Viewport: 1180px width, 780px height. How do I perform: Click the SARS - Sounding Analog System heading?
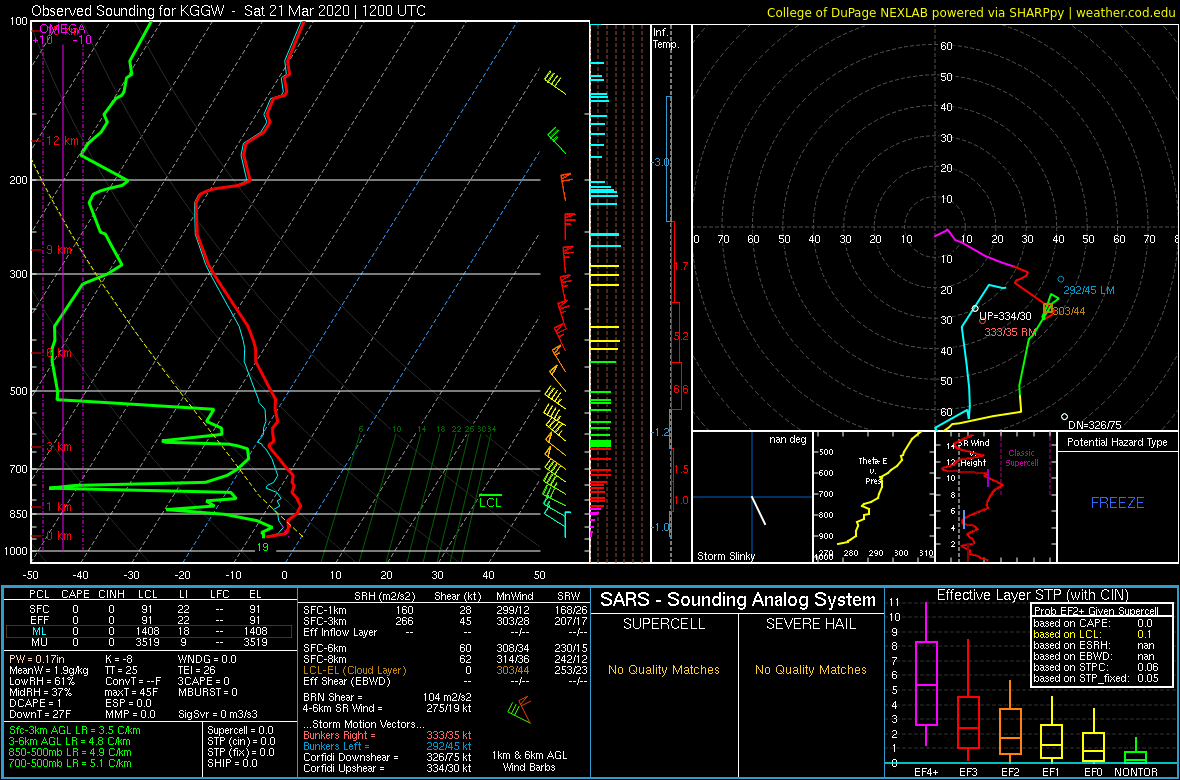(738, 600)
